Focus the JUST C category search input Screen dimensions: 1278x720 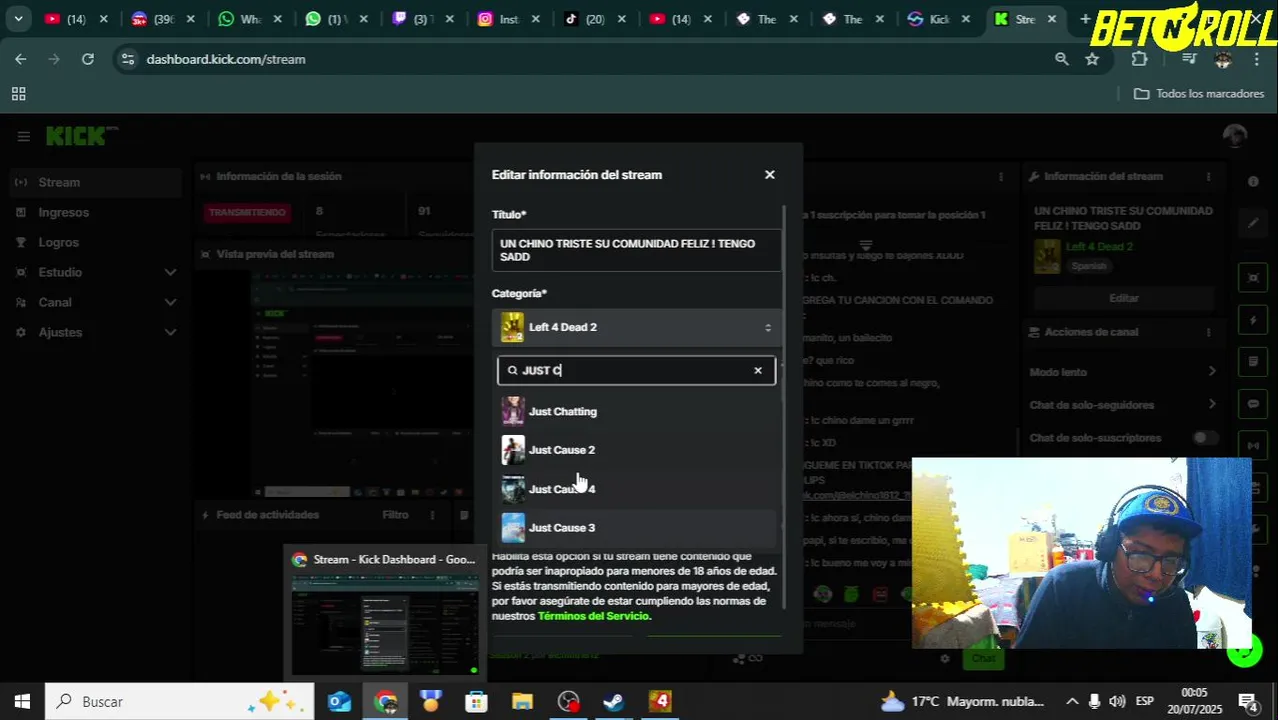click(636, 370)
